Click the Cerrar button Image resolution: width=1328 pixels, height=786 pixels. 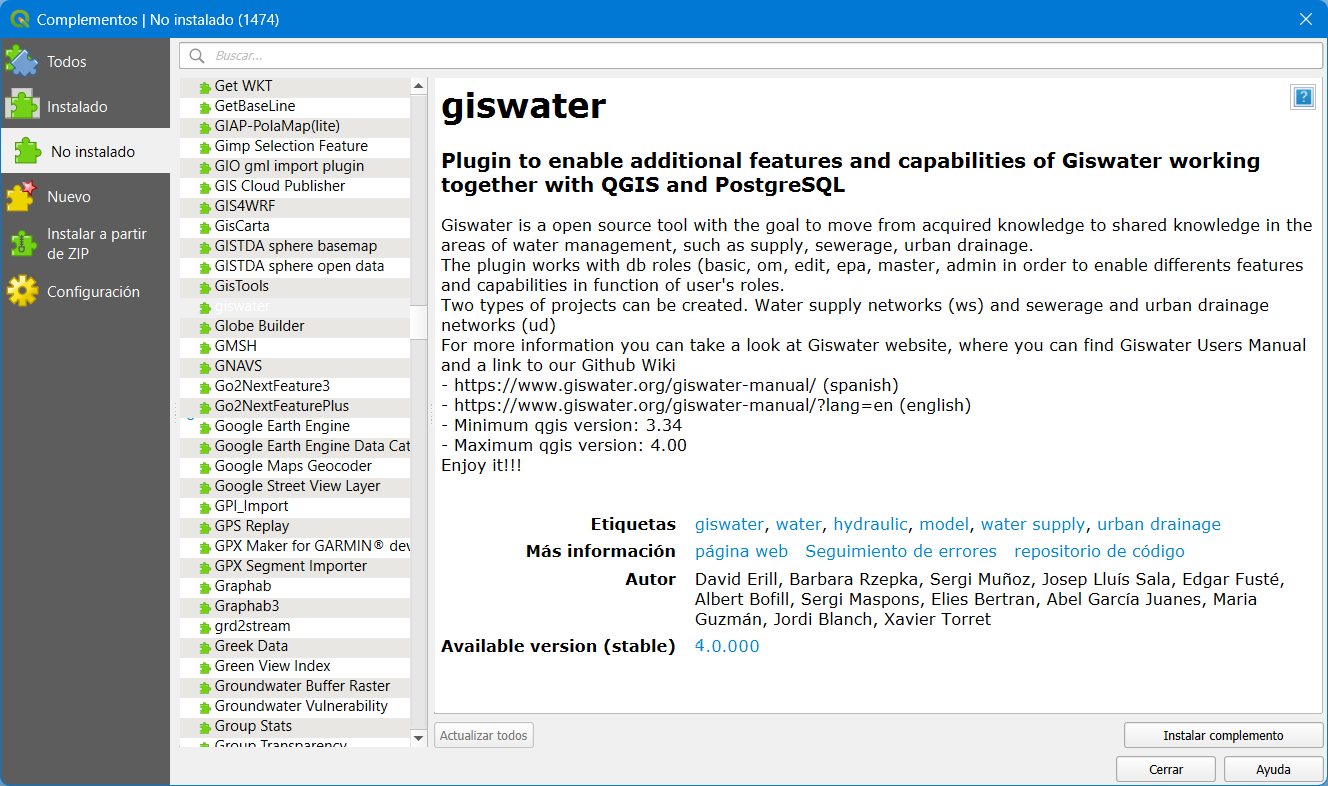[1166, 769]
